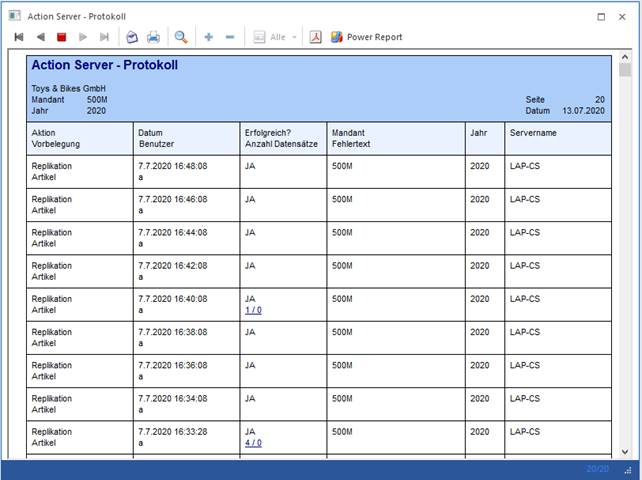Click the send by email icon
Image resolution: width=642 pixels, height=480 pixels.
(132, 37)
